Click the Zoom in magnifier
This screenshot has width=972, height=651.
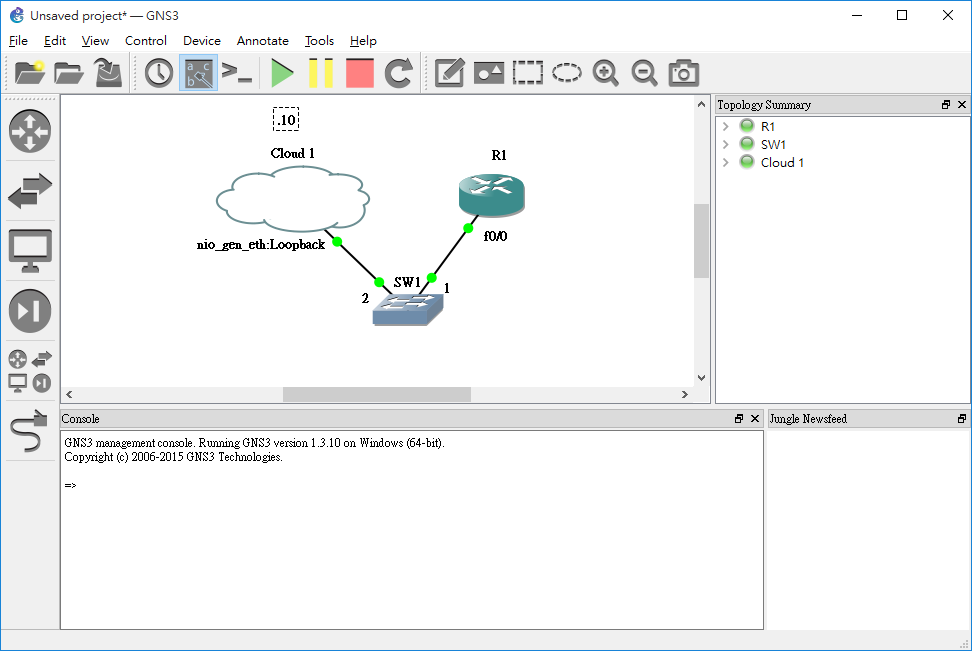pos(606,73)
